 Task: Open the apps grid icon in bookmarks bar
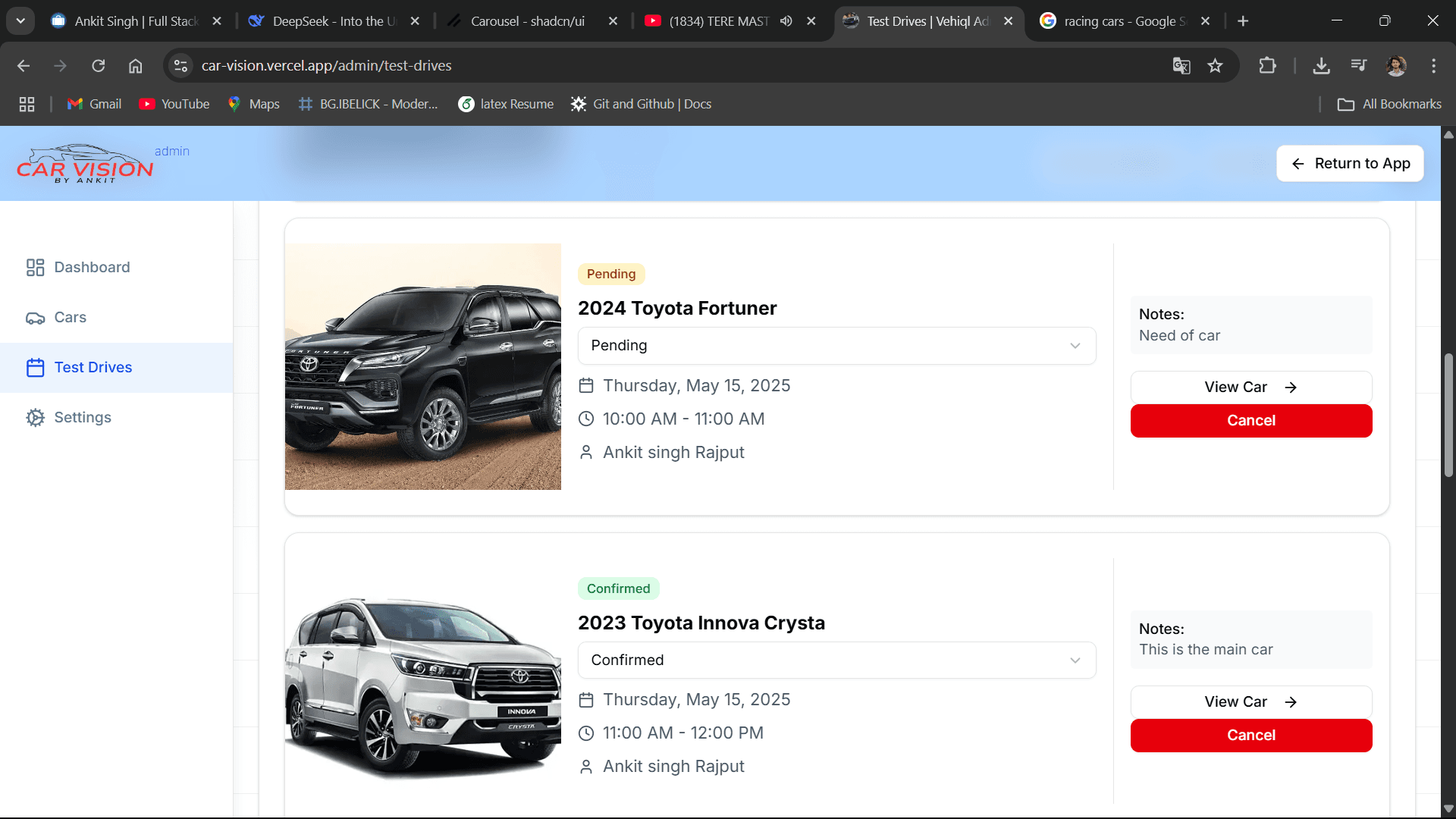pos(27,104)
